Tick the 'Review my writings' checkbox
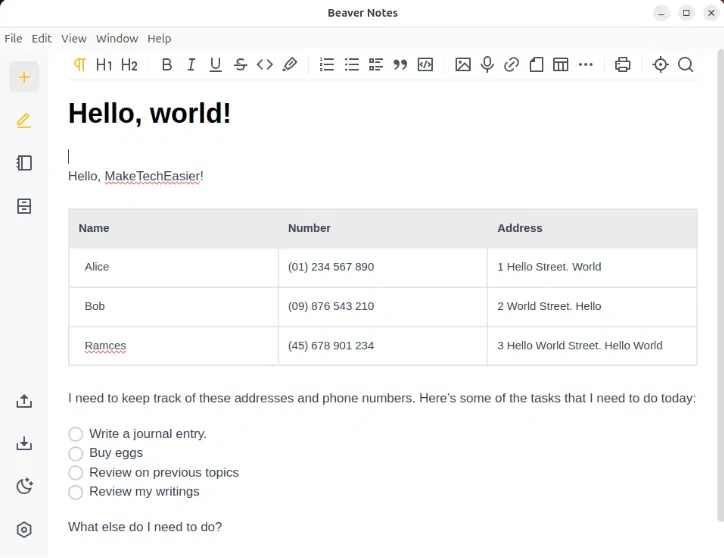Screen dimensions: 724x558 point(76,492)
